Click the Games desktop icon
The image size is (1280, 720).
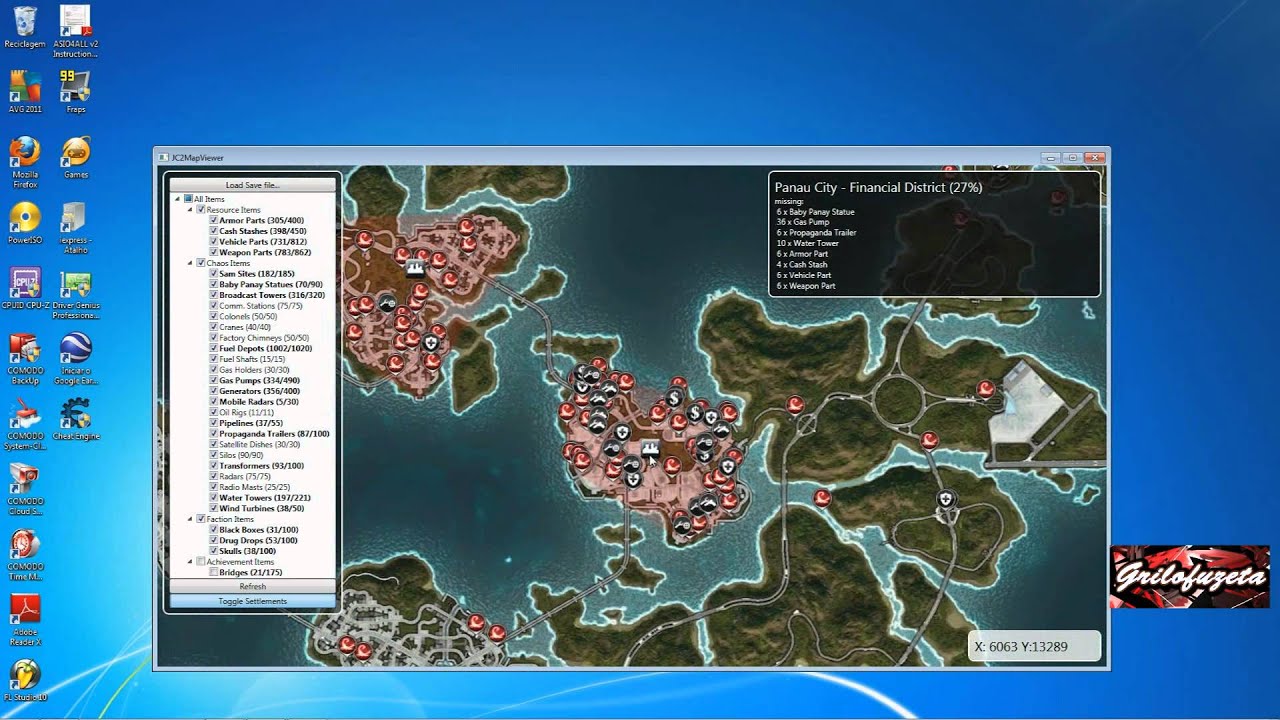(76, 157)
